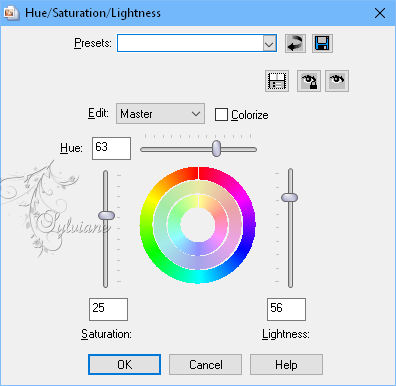Open Help for this dialog

pos(286,364)
